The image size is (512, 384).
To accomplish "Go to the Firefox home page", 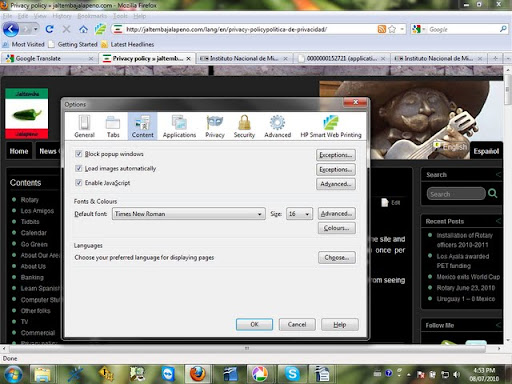I will tap(83, 29).
